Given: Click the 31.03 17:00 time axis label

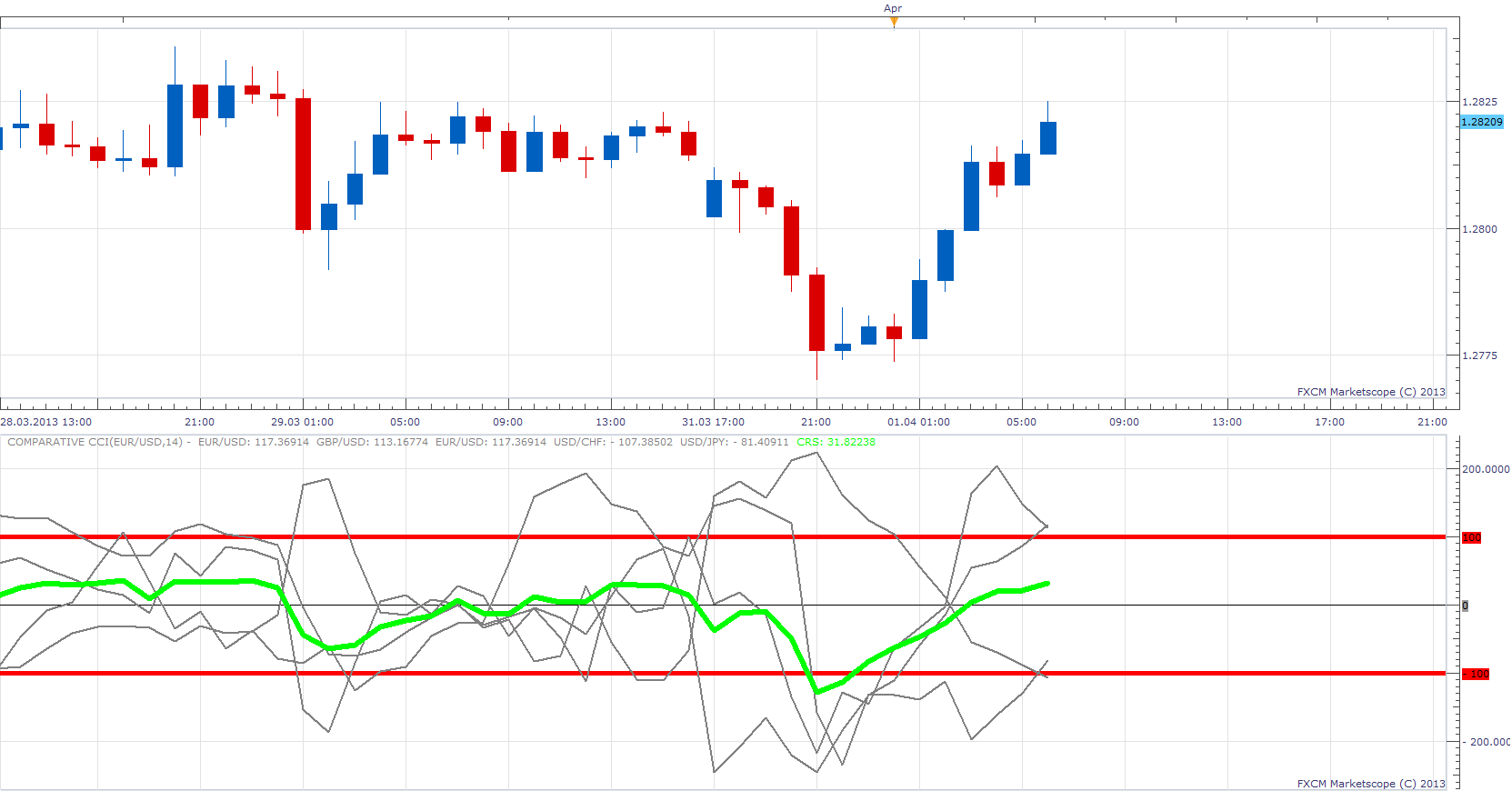Looking at the screenshot, I should pyautogui.click(x=713, y=422).
